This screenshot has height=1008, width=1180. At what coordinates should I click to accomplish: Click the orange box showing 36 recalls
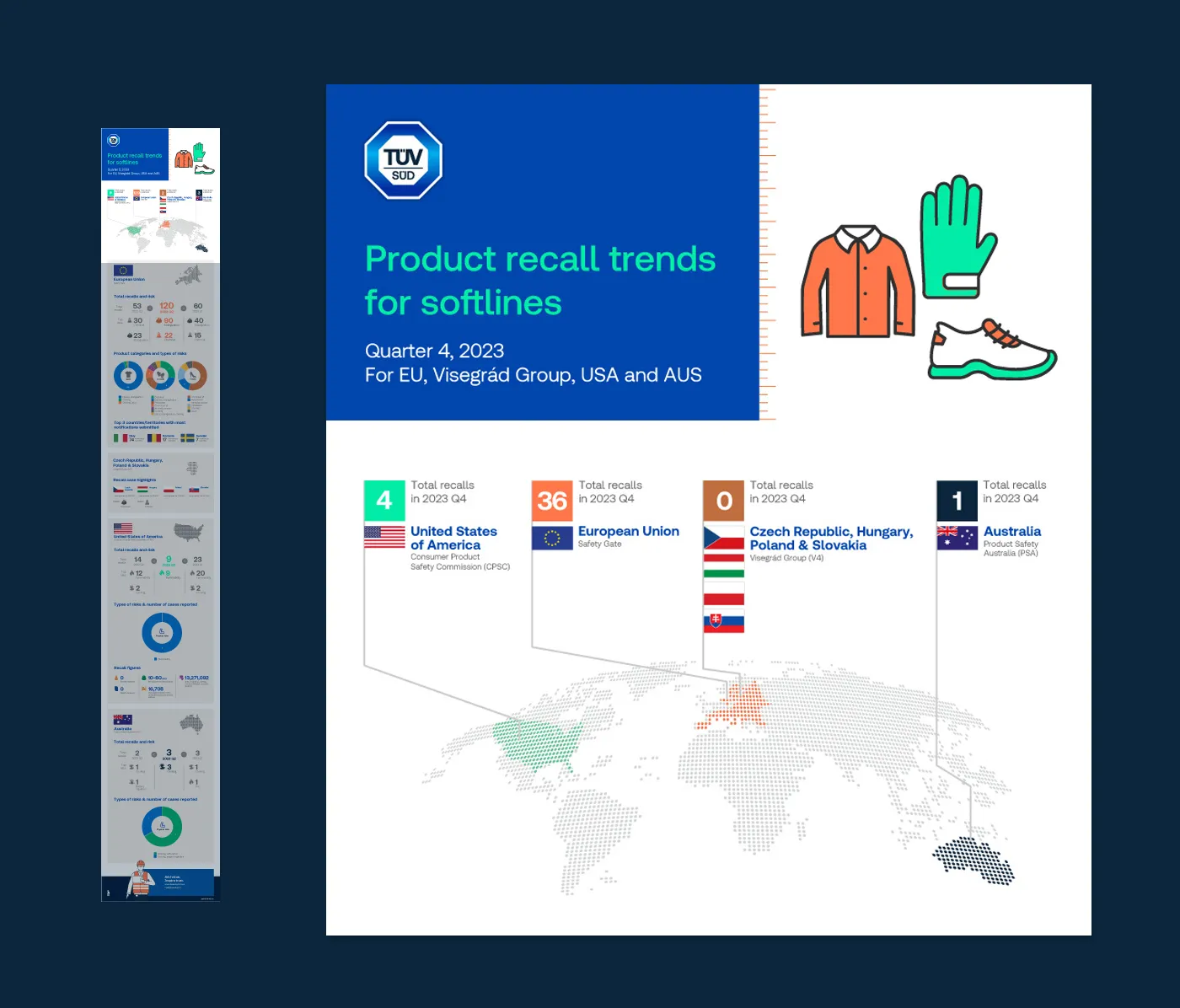(x=552, y=501)
